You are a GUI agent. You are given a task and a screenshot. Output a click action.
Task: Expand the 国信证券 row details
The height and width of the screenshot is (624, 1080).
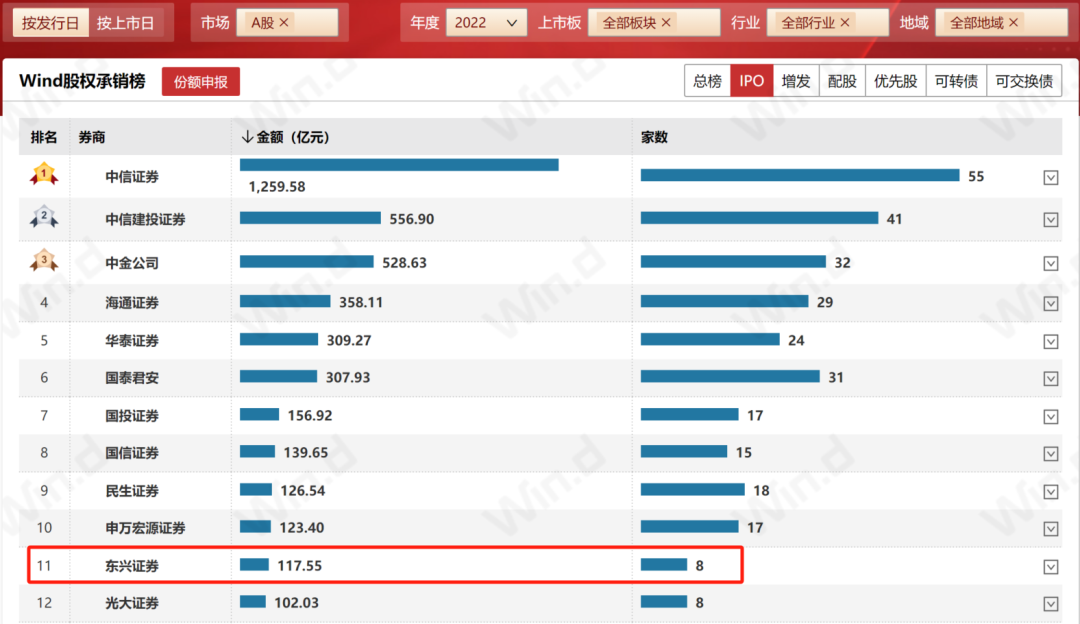pos(1050,453)
